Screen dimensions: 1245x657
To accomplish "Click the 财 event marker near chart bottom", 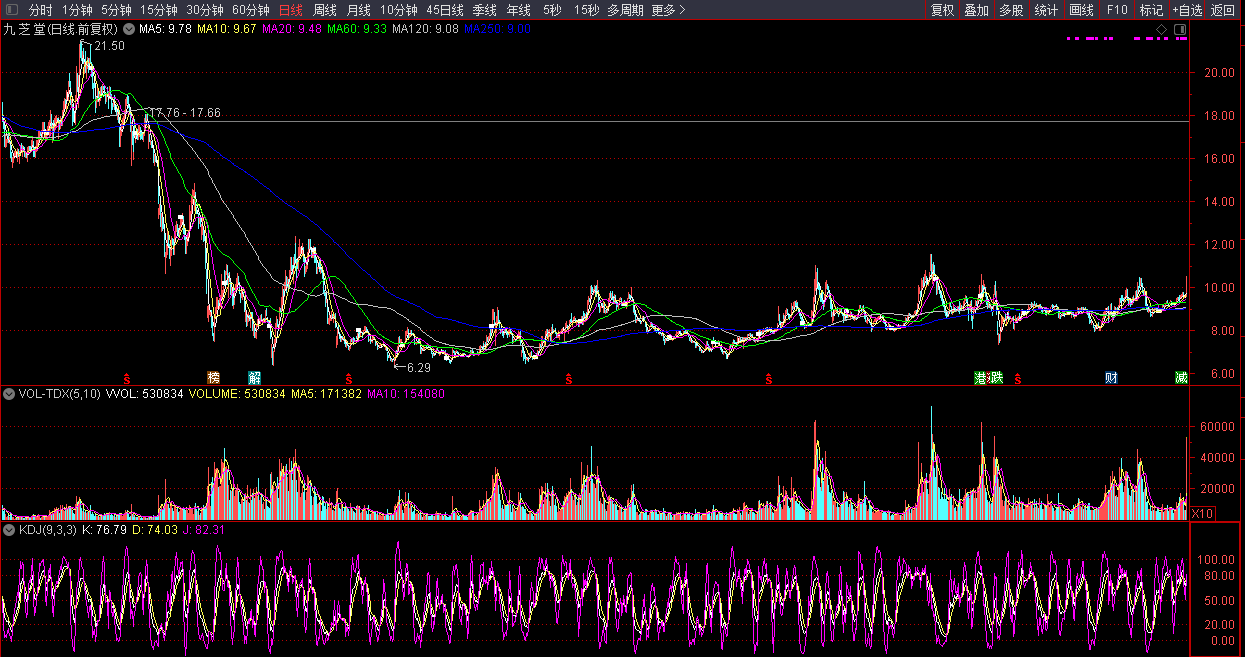I will tap(1111, 378).
